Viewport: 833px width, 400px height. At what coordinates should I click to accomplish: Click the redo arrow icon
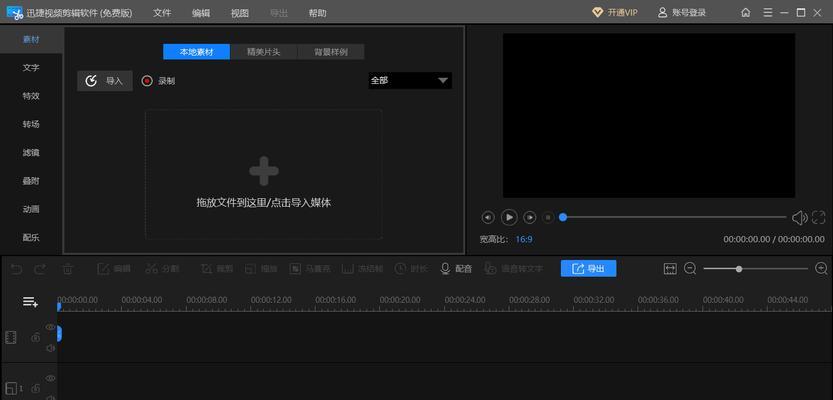(40, 269)
